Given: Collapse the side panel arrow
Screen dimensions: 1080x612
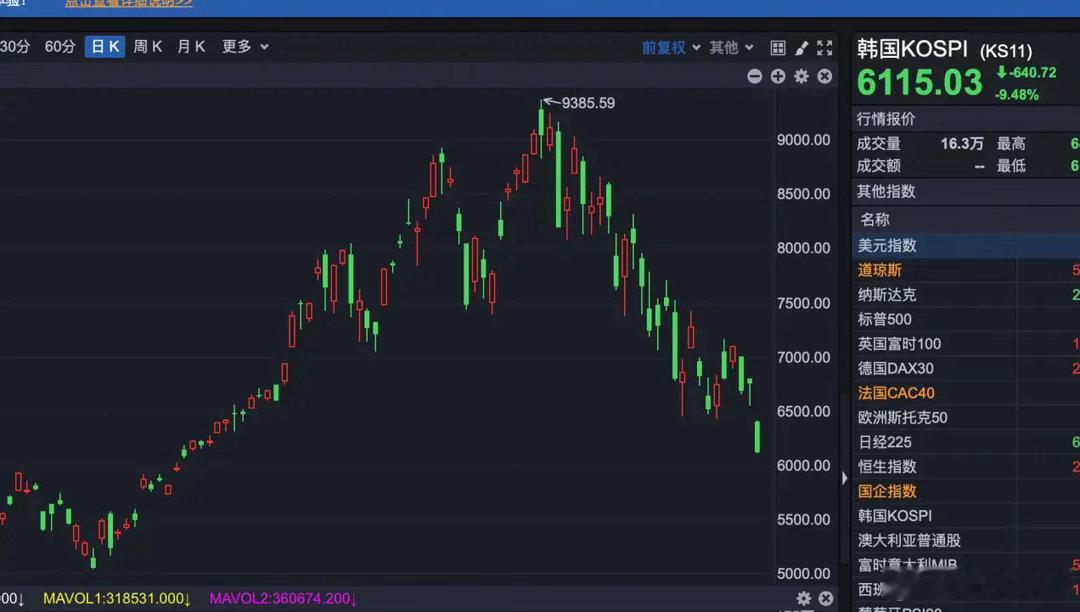Looking at the screenshot, I should pos(844,478).
